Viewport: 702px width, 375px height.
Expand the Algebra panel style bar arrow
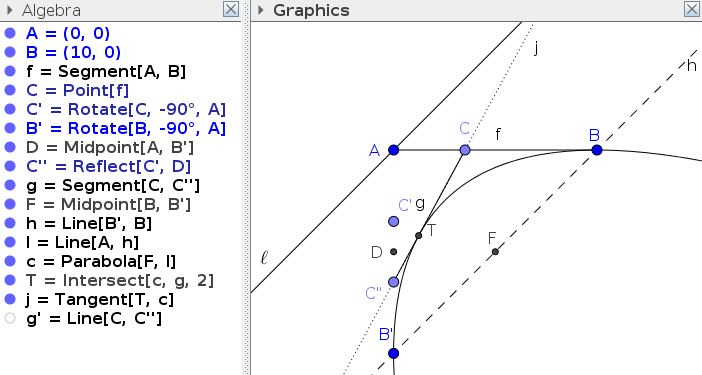click(10, 10)
